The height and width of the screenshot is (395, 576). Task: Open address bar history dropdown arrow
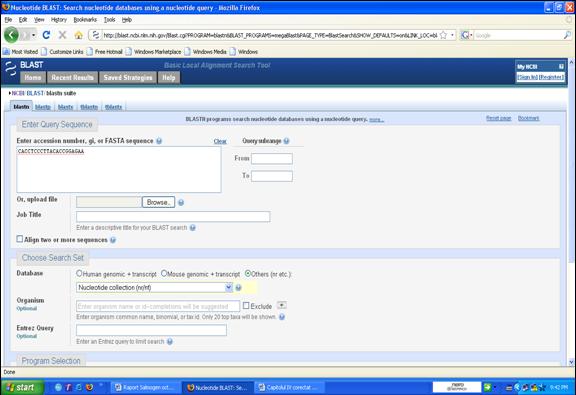(x=453, y=35)
